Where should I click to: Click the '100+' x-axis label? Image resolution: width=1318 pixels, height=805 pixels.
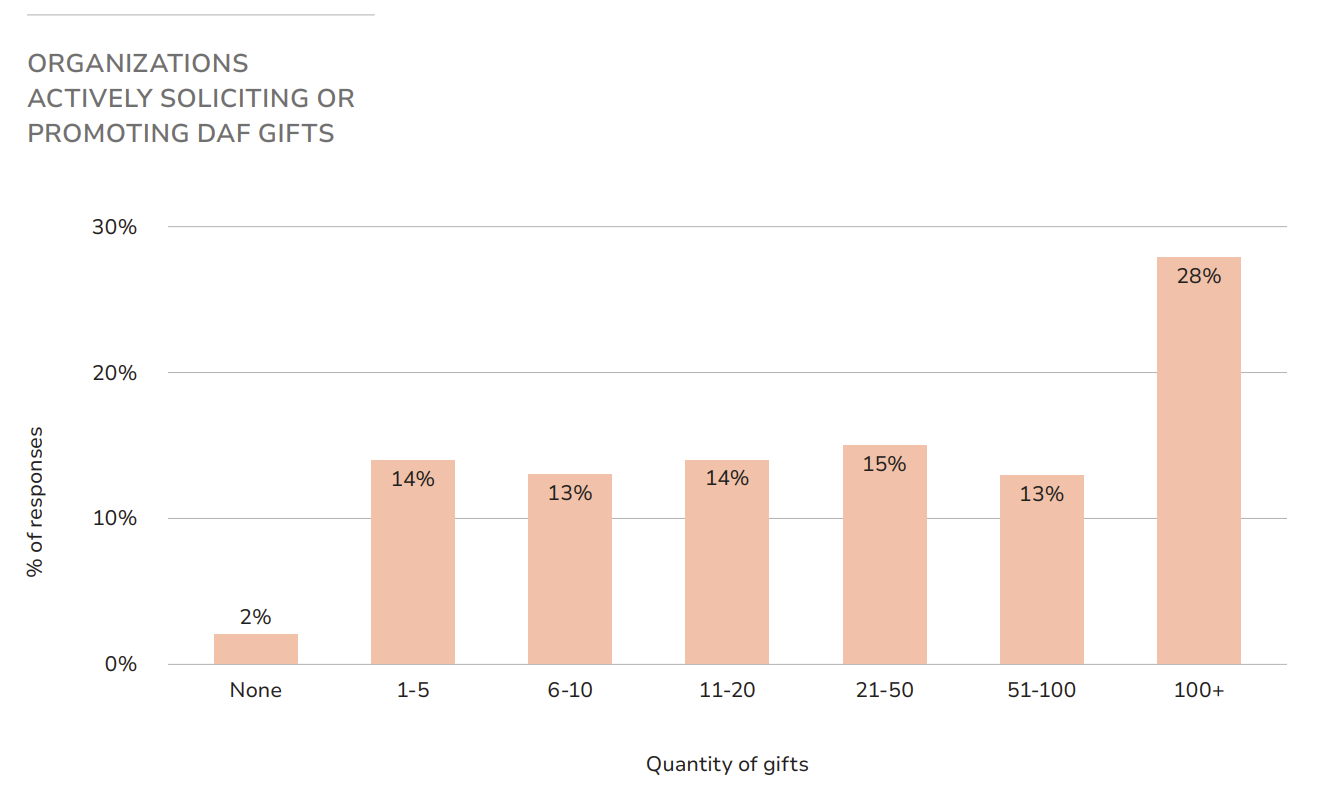pos(1198,690)
